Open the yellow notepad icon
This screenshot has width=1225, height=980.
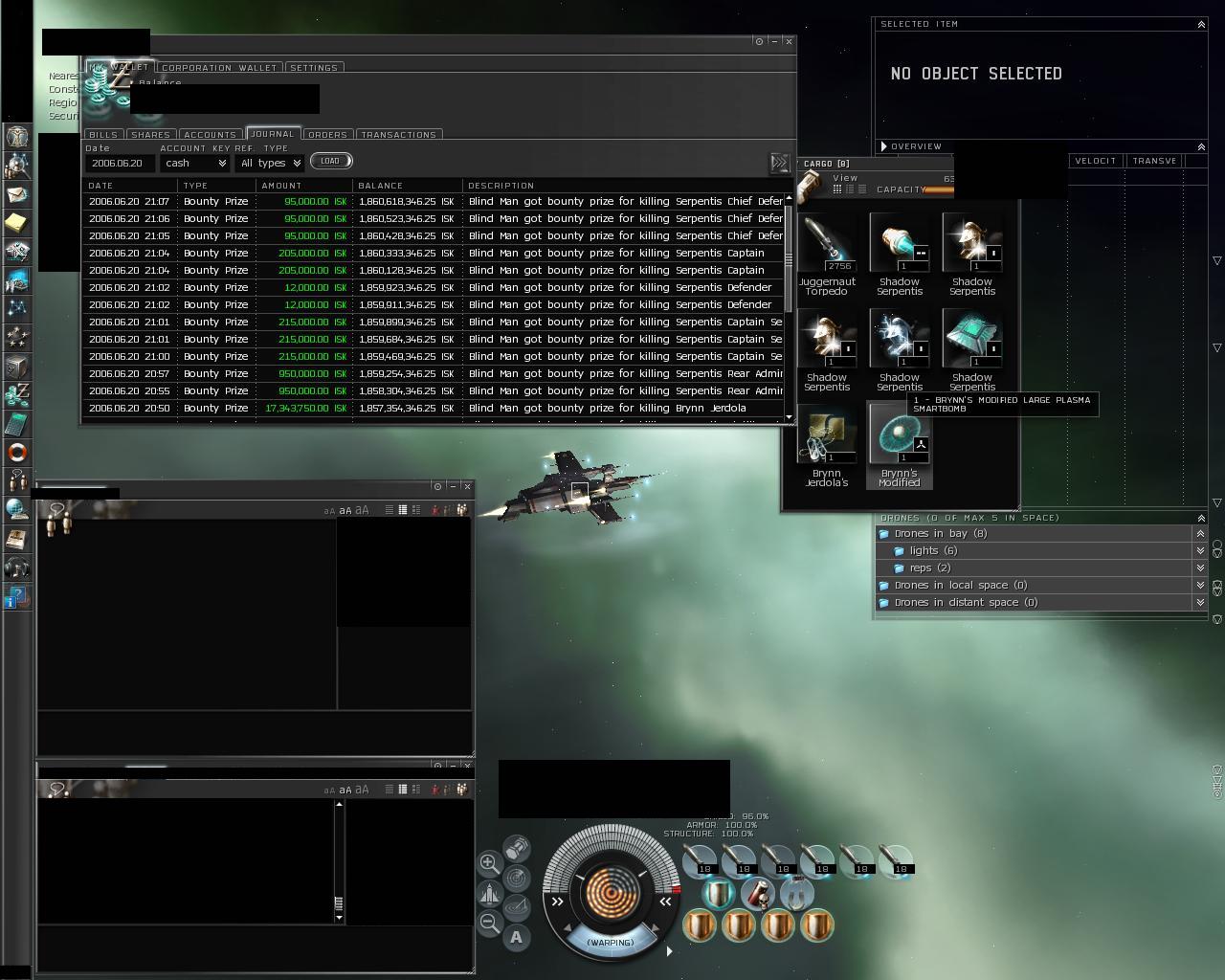[x=17, y=223]
